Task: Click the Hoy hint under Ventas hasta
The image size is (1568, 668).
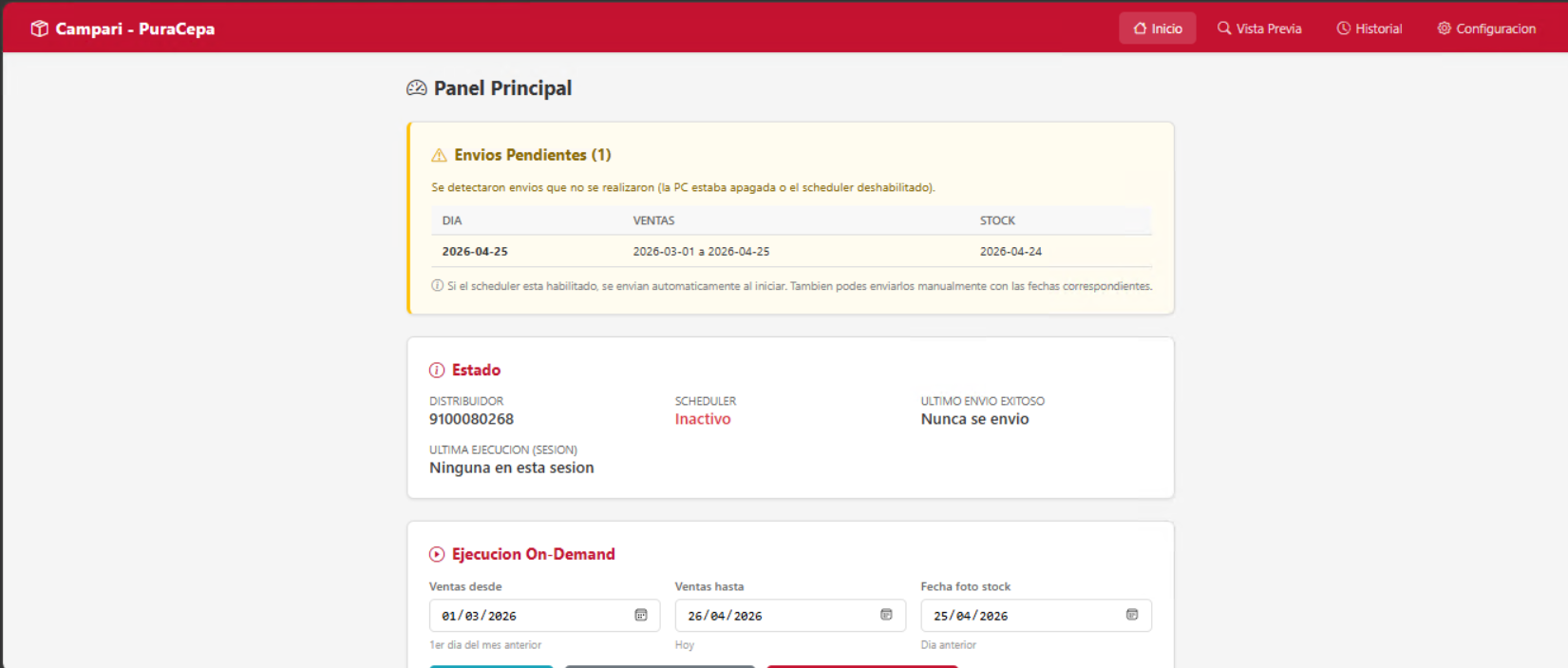Action: (x=685, y=645)
